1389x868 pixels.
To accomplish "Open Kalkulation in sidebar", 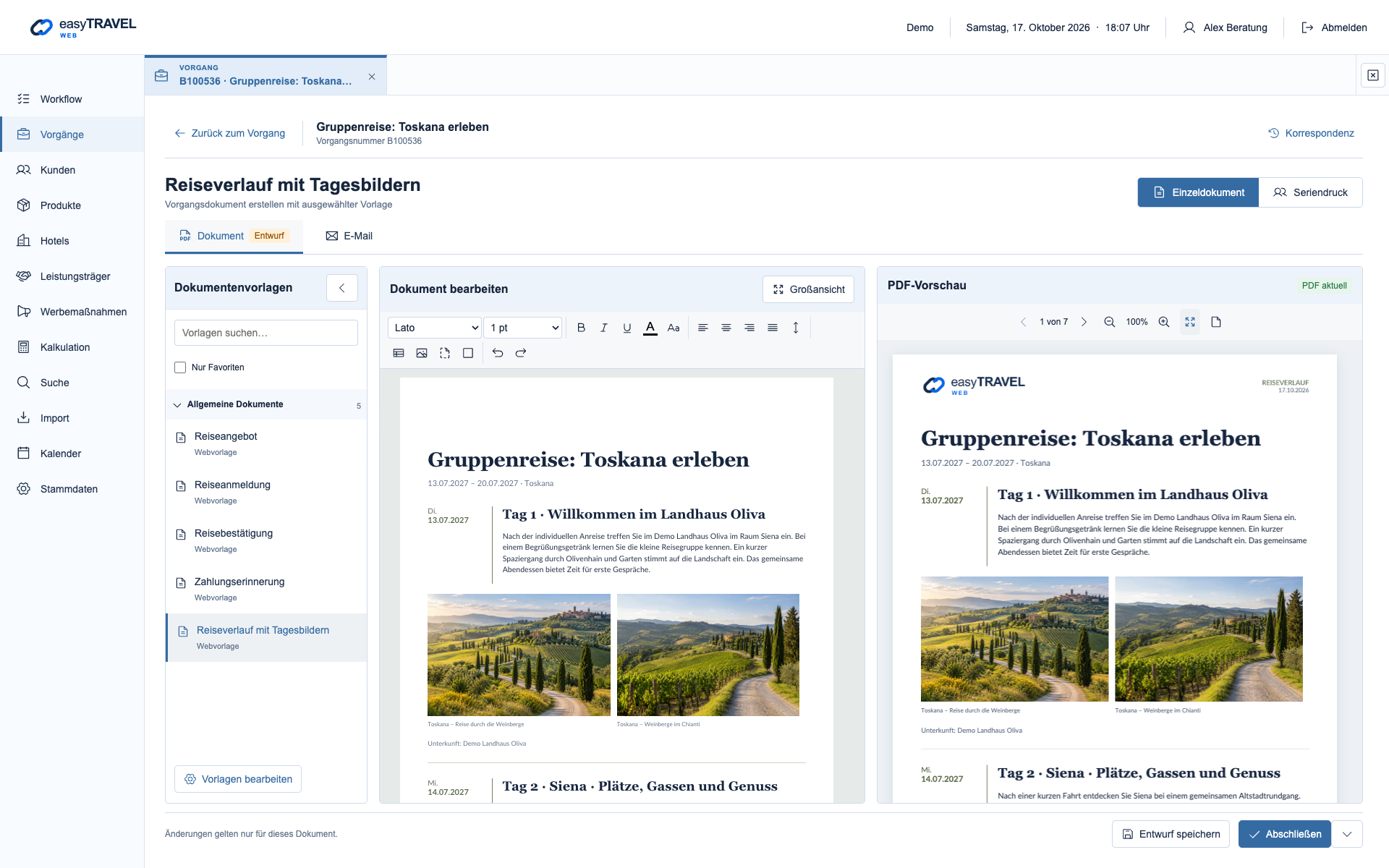I will click(72, 347).
